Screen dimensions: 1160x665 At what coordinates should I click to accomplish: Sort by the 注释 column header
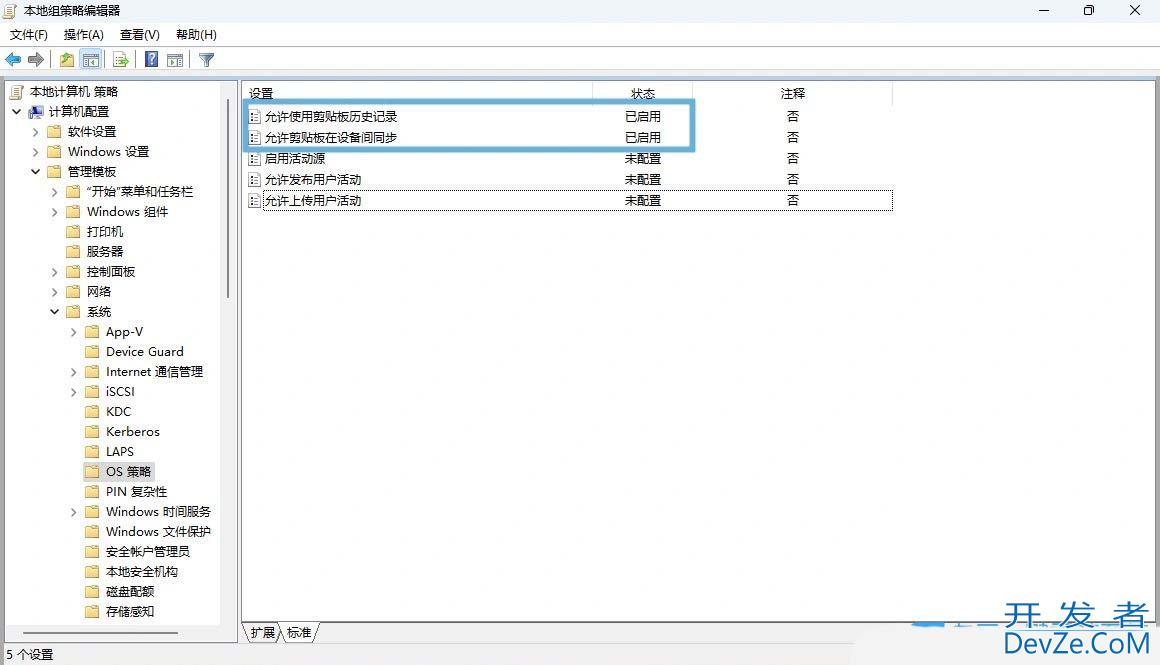[792, 94]
